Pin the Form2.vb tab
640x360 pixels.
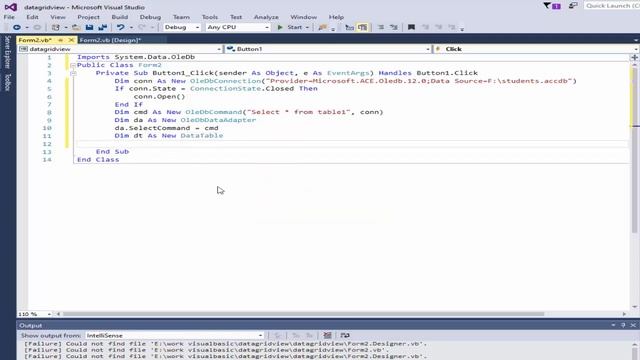pos(60,40)
